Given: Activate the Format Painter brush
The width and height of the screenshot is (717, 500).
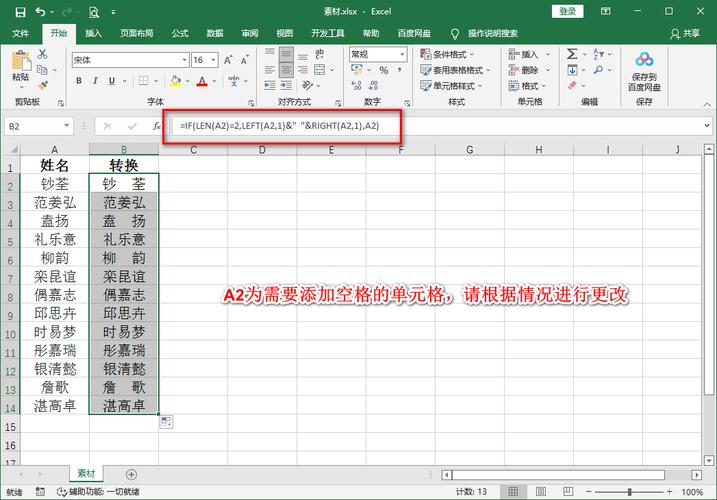Looking at the screenshot, I should point(43,85).
